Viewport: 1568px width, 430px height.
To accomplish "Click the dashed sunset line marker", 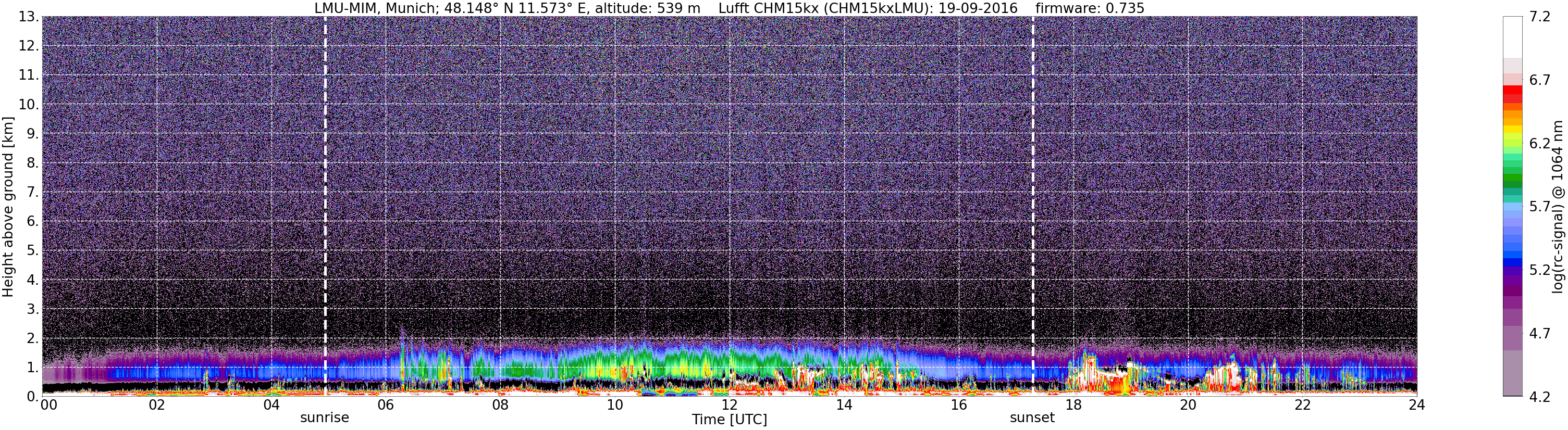I will coord(1033,207).
